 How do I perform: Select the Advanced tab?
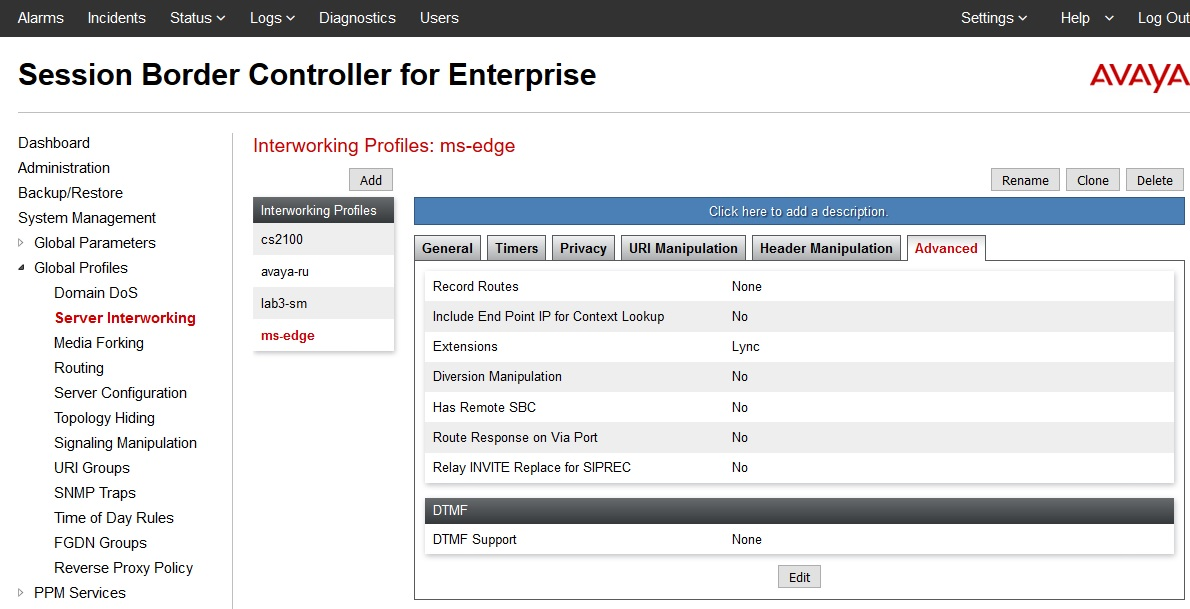pyautogui.click(x=946, y=248)
